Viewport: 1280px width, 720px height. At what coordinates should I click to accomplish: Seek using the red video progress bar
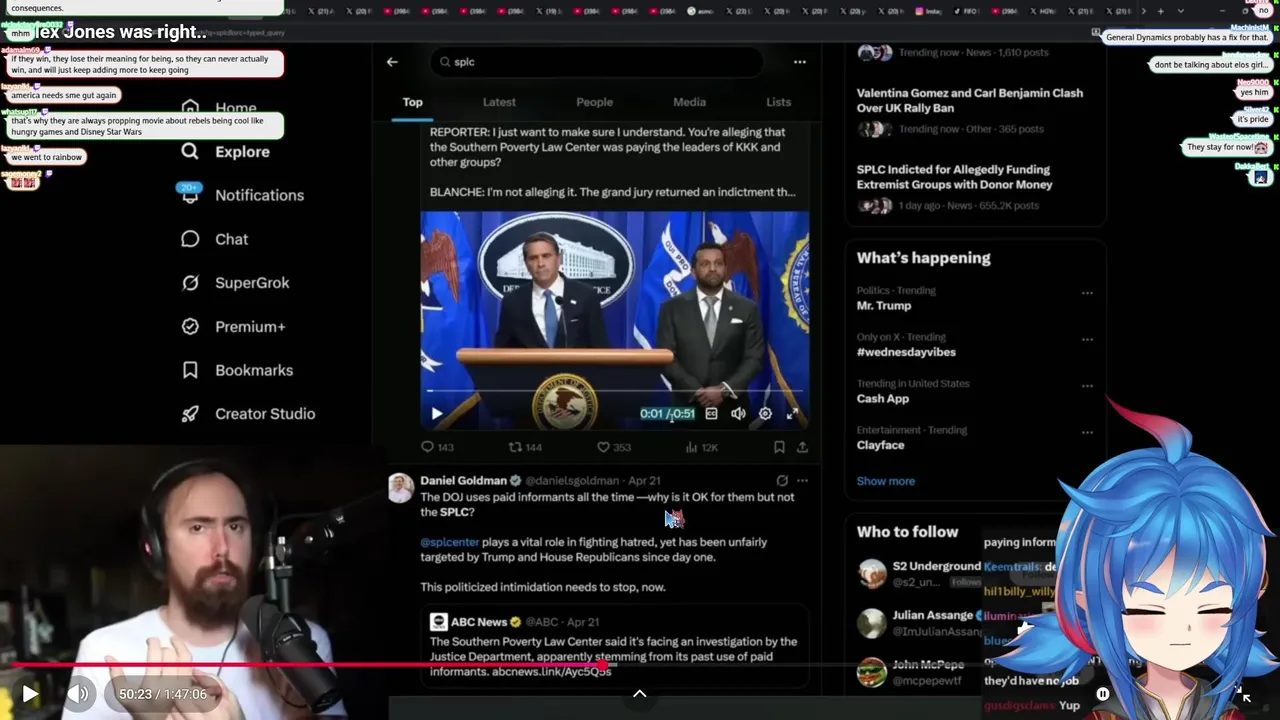point(640,665)
